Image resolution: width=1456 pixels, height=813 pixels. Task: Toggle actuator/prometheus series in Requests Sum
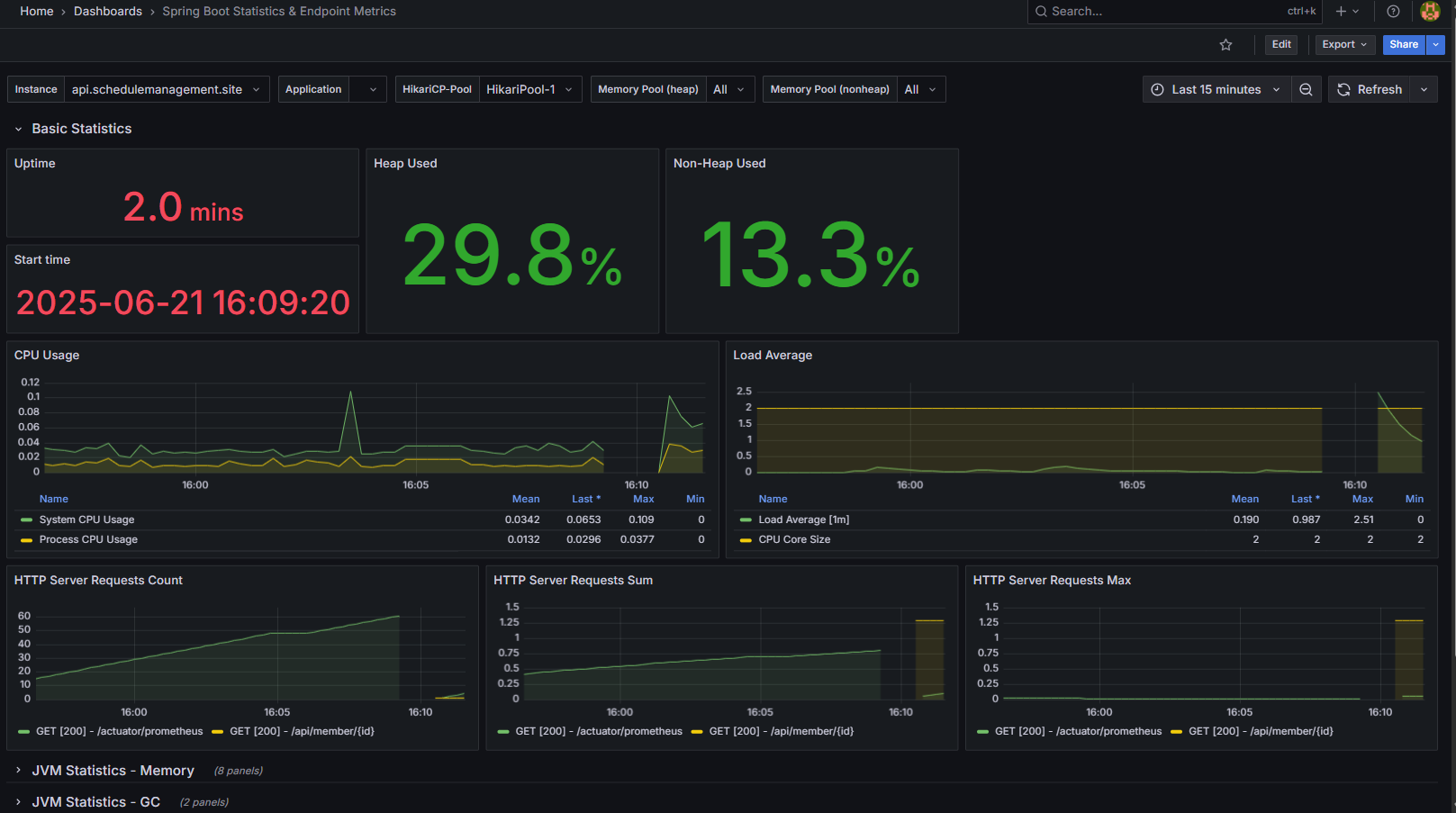(599, 731)
